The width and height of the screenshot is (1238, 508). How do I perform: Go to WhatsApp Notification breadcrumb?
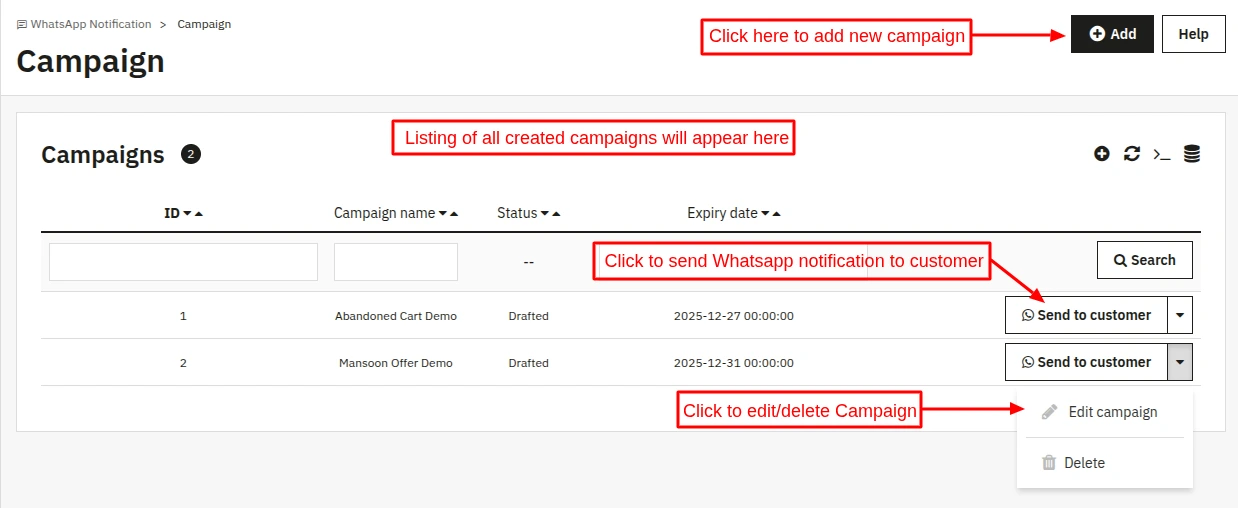click(x=91, y=24)
